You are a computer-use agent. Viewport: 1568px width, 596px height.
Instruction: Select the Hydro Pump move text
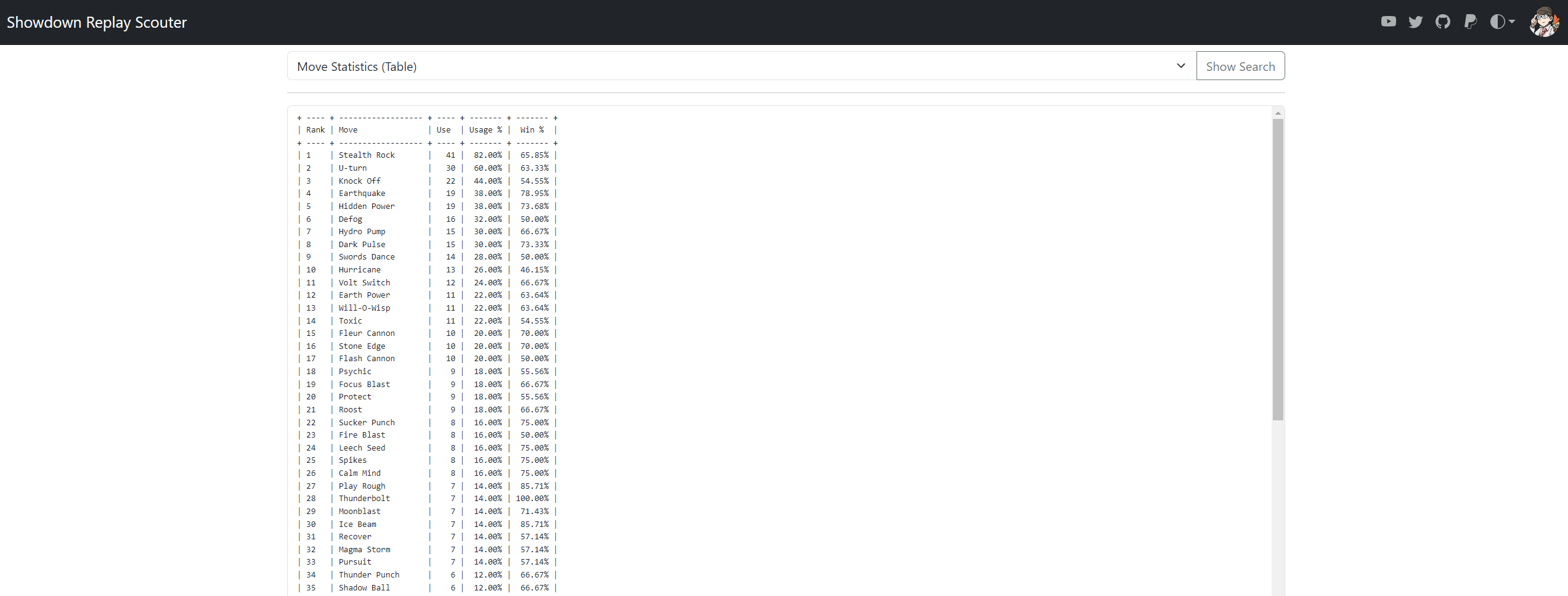pyautogui.click(x=362, y=232)
